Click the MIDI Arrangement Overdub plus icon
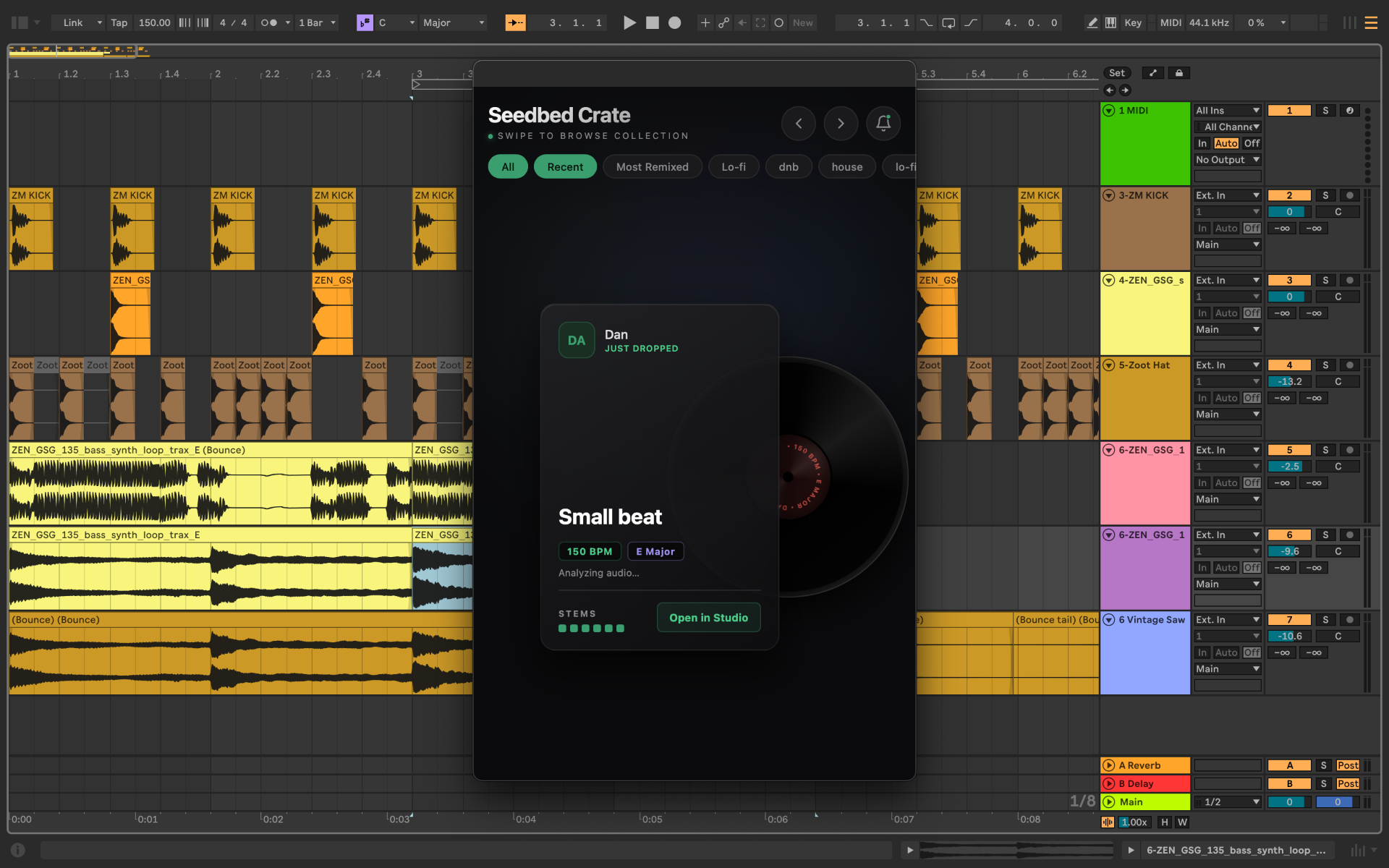This screenshot has height=868, width=1389. tap(705, 22)
